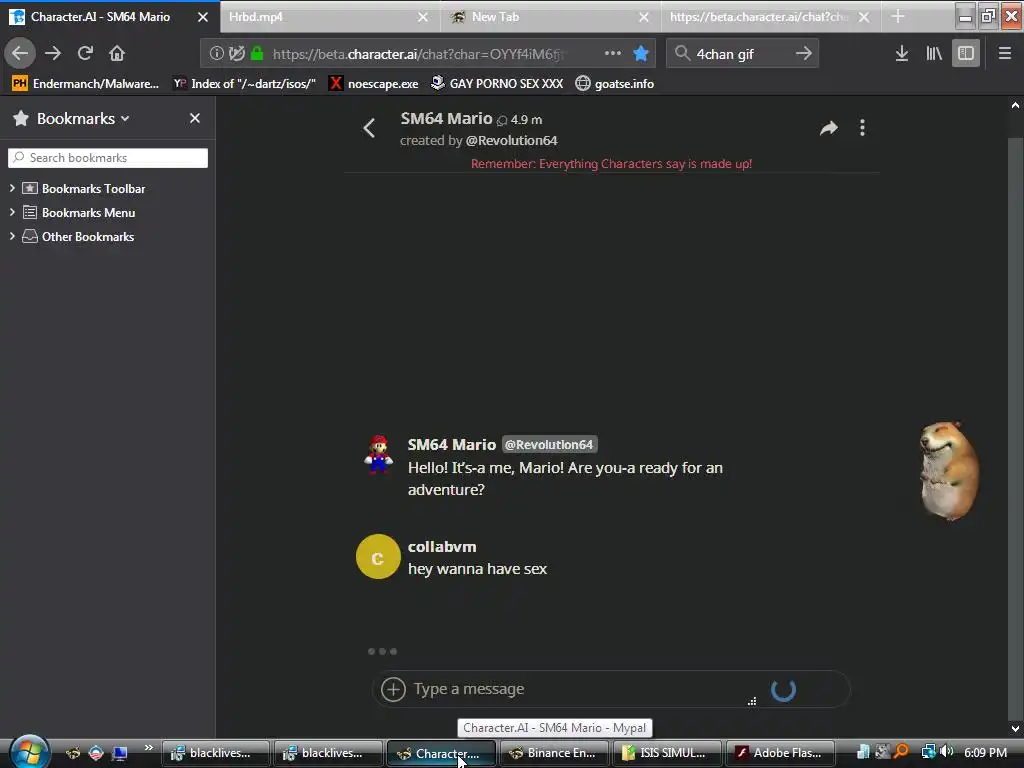Open tracking protection shield icon
Viewport: 1024px width, 768px height.
tap(236, 54)
